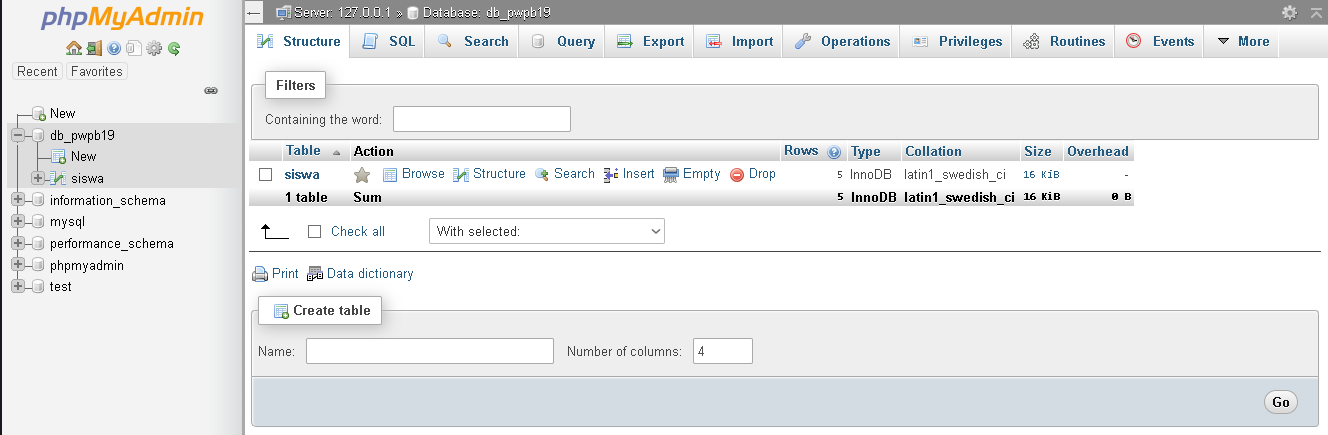Click the Print link below the table
The height and width of the screenshot is (435, 1328).
tap(275, 274)
